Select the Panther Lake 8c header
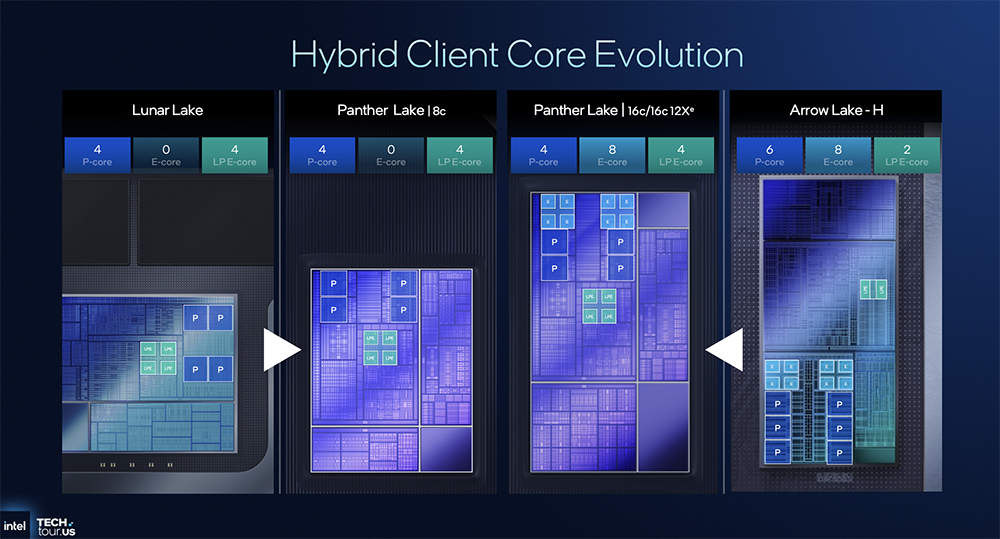This screenshot has width=1000, height=539. coord(390,110)
